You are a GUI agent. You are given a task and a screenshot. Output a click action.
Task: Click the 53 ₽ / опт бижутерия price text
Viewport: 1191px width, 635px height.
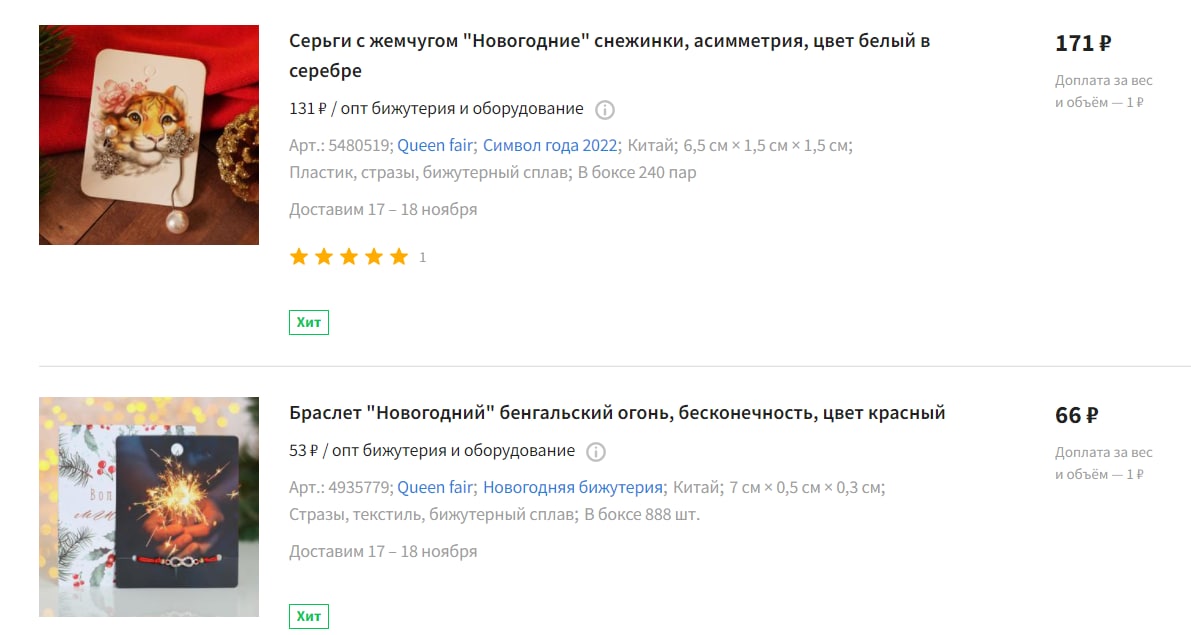[431, 450]
